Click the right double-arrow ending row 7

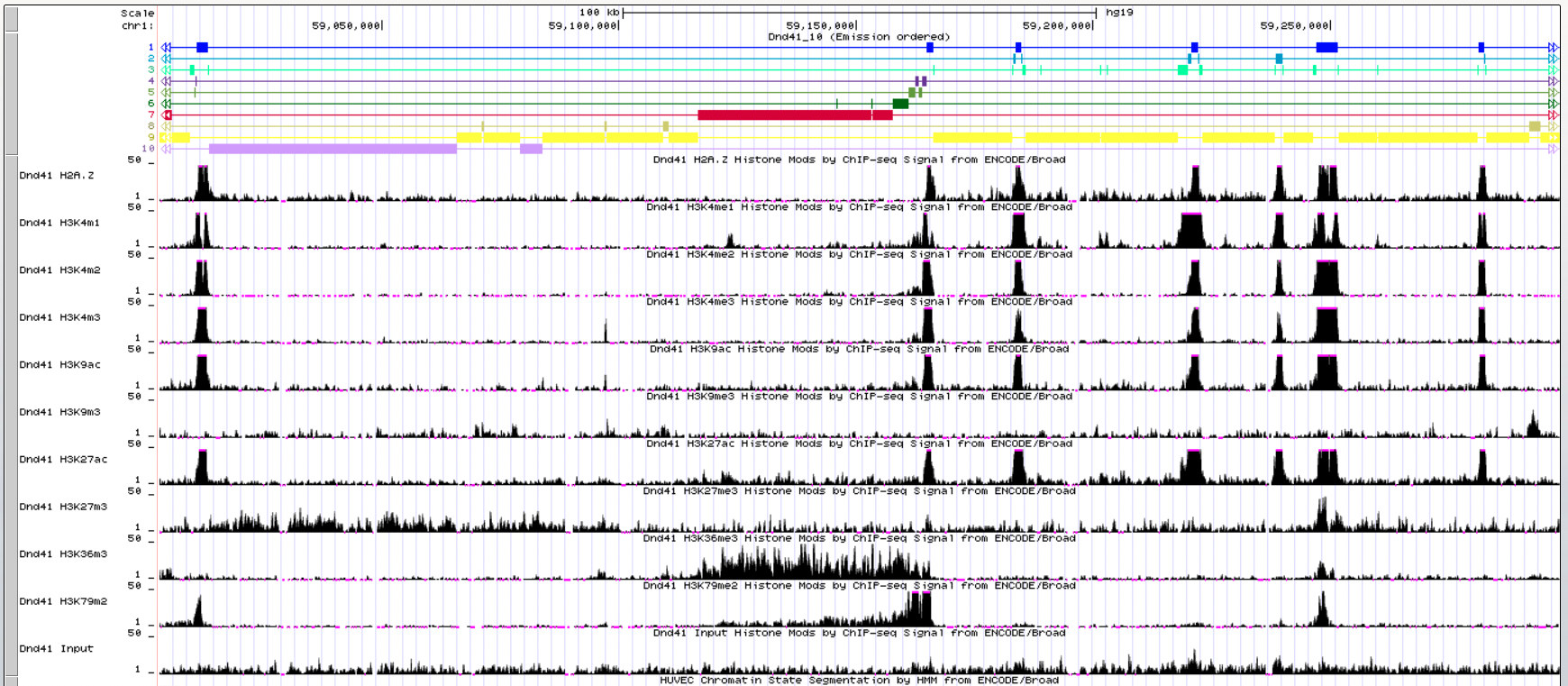pyautogui.click(x=1553, y=114)
